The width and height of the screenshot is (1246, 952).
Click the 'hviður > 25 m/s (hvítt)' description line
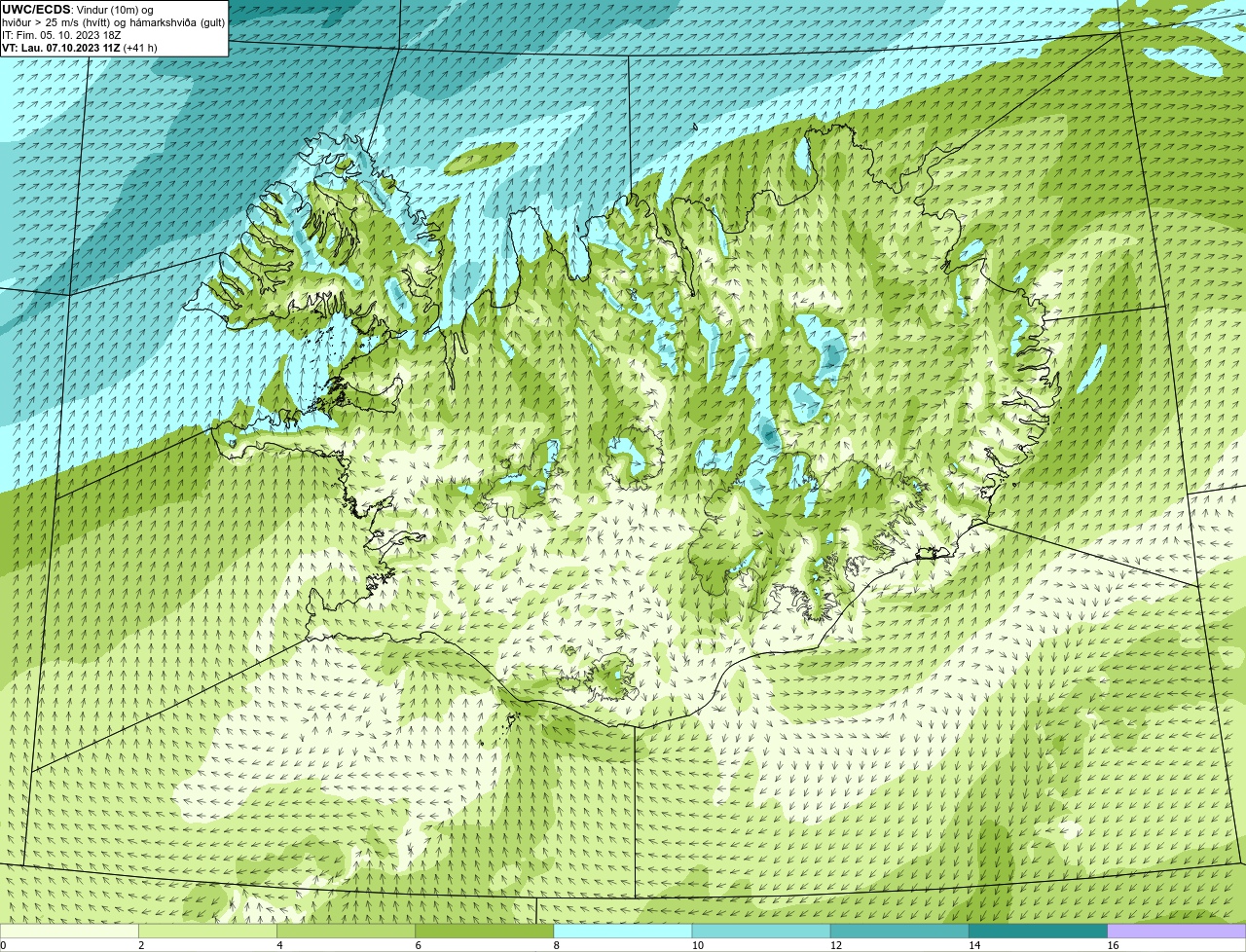(x=113, y=22)
